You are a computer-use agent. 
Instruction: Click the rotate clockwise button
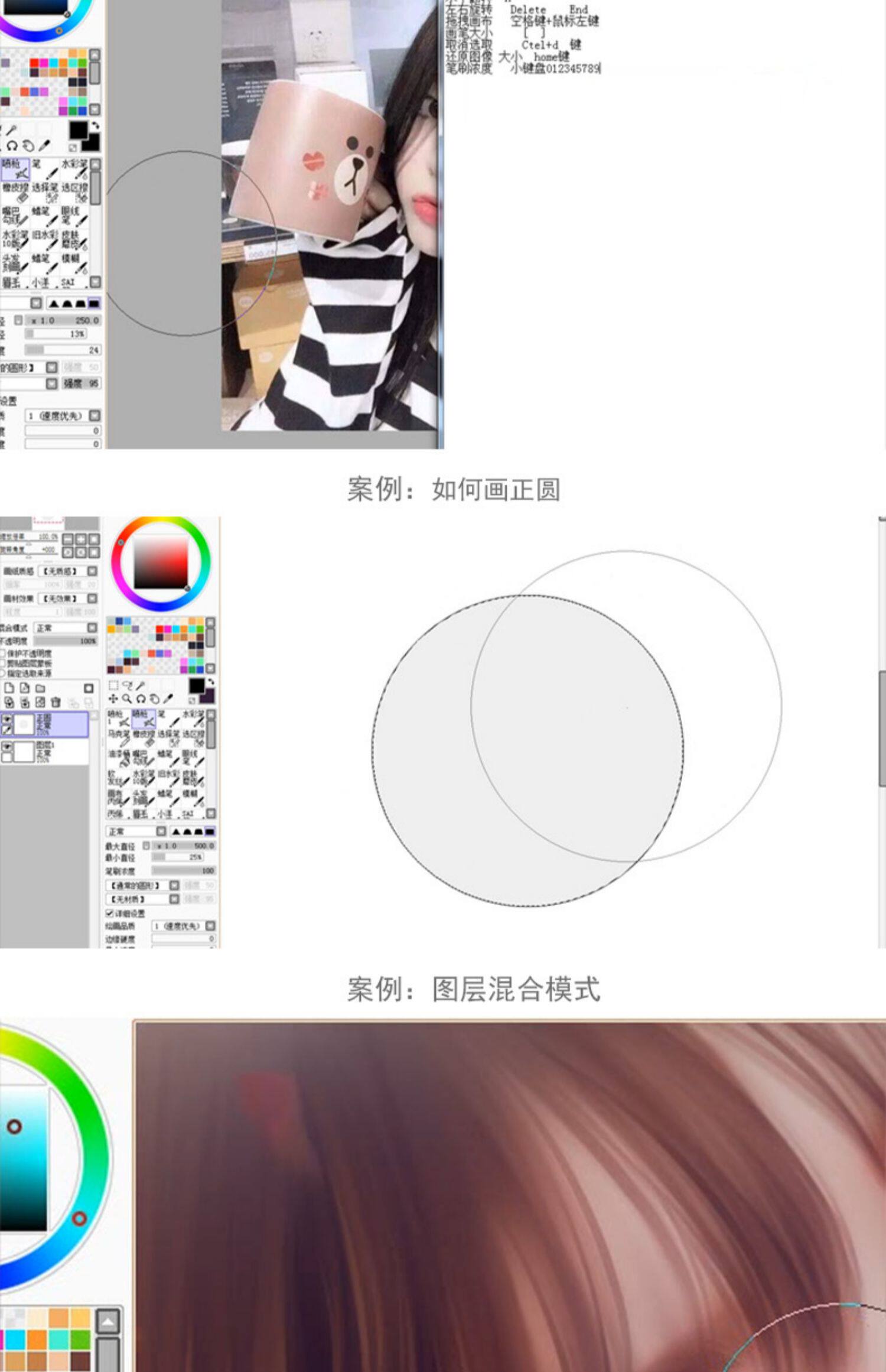click(x=81, y=552)
